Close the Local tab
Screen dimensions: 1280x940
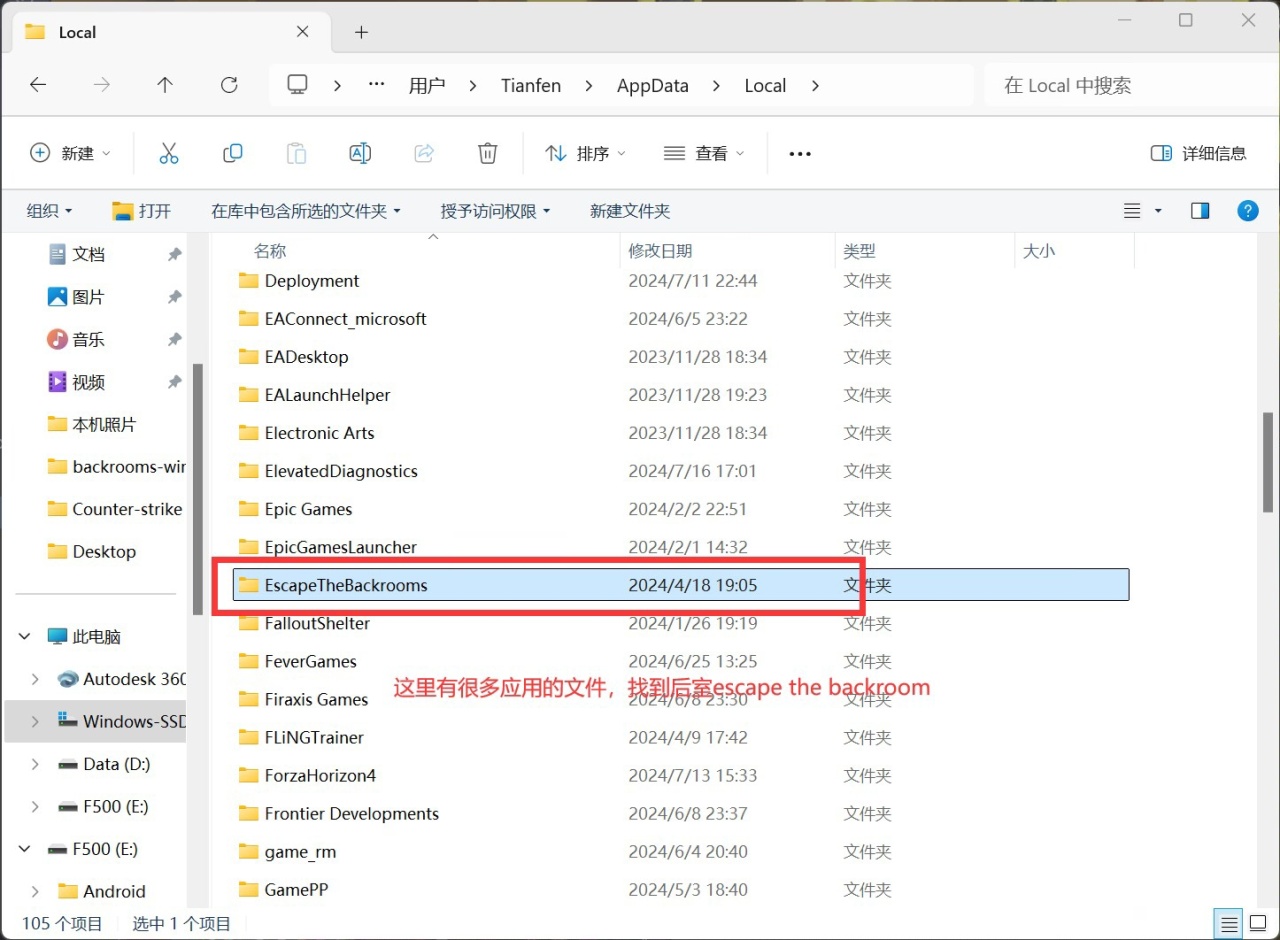point(303,32)
